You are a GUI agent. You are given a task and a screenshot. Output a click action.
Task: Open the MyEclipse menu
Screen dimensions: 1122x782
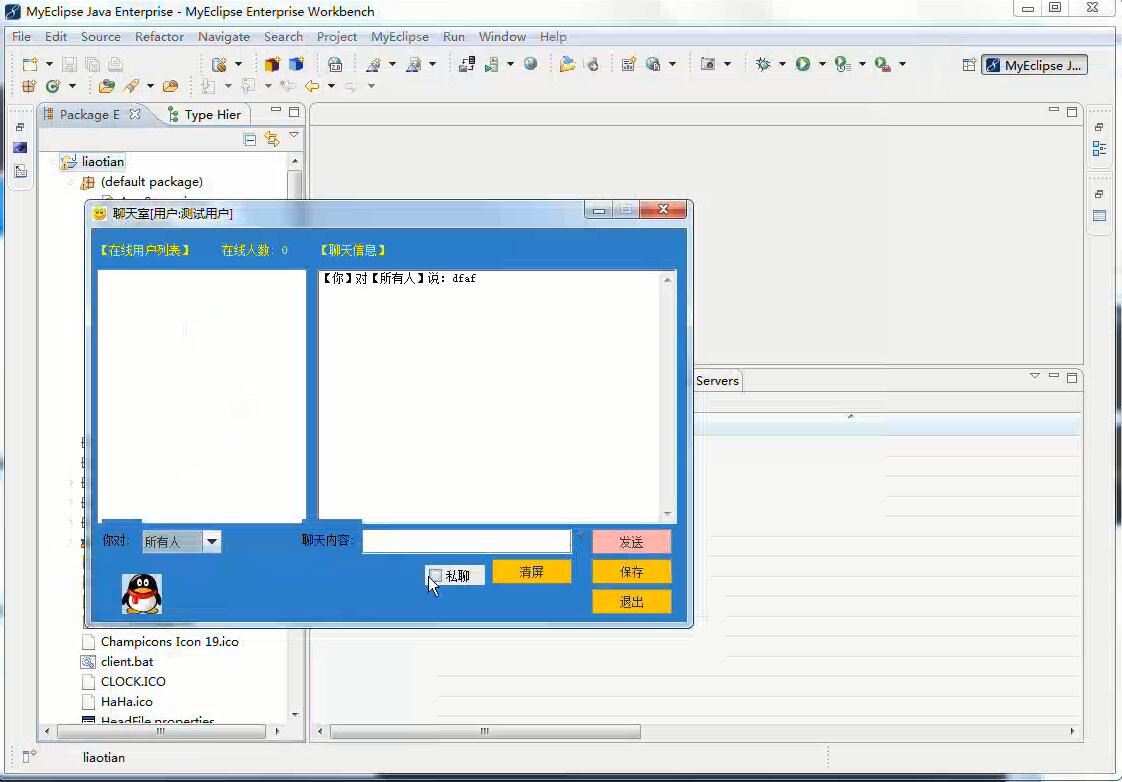point(399,36)
